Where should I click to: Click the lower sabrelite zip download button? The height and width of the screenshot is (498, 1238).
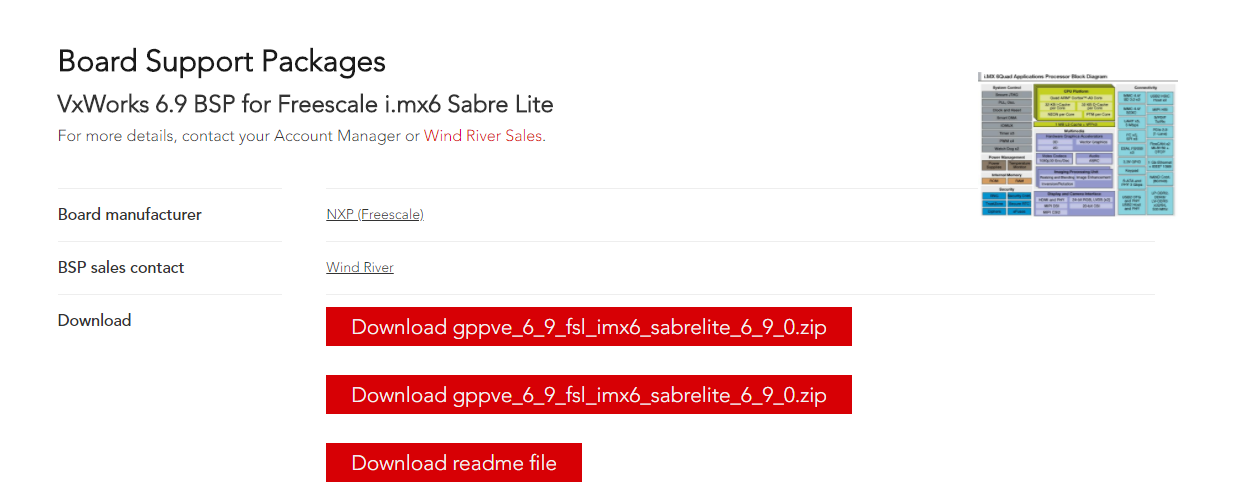coord(588,395)
